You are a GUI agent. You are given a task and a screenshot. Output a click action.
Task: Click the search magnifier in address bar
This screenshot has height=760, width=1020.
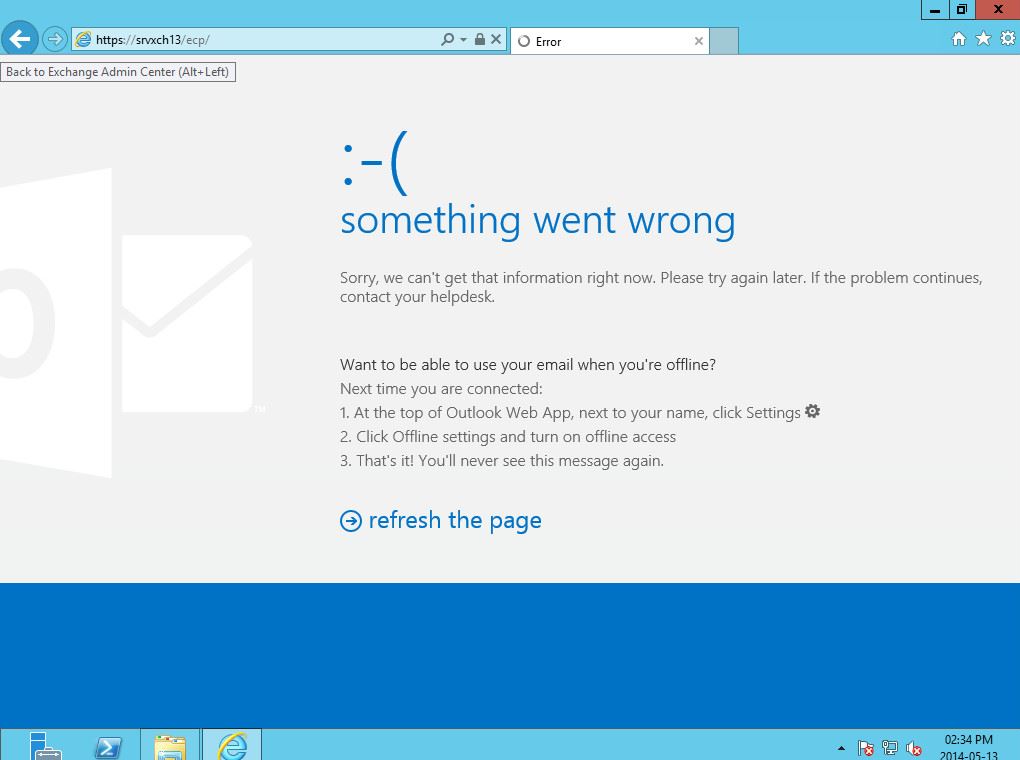(447, 40)
